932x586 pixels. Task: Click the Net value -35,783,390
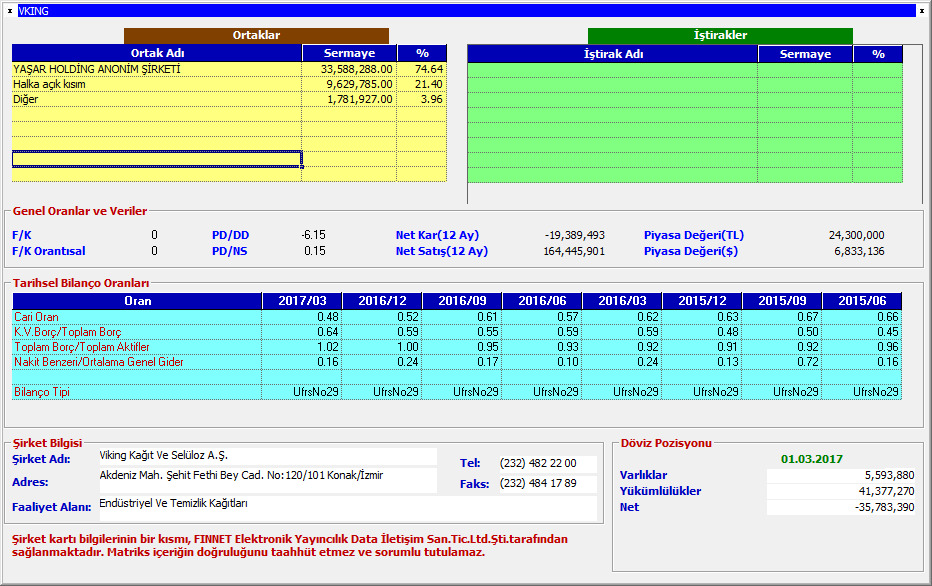pos(840,508)
